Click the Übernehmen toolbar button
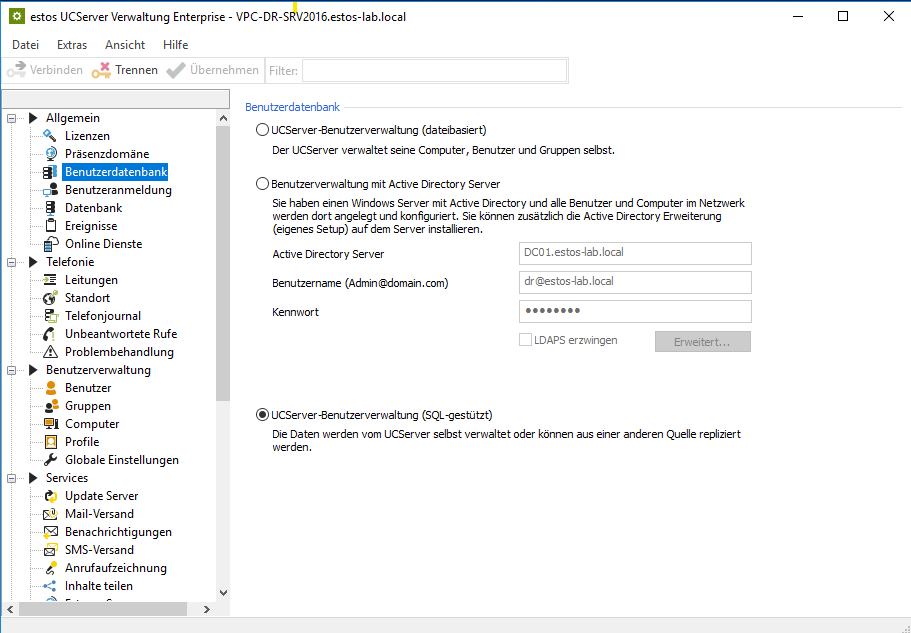 [x=212, y=70]
